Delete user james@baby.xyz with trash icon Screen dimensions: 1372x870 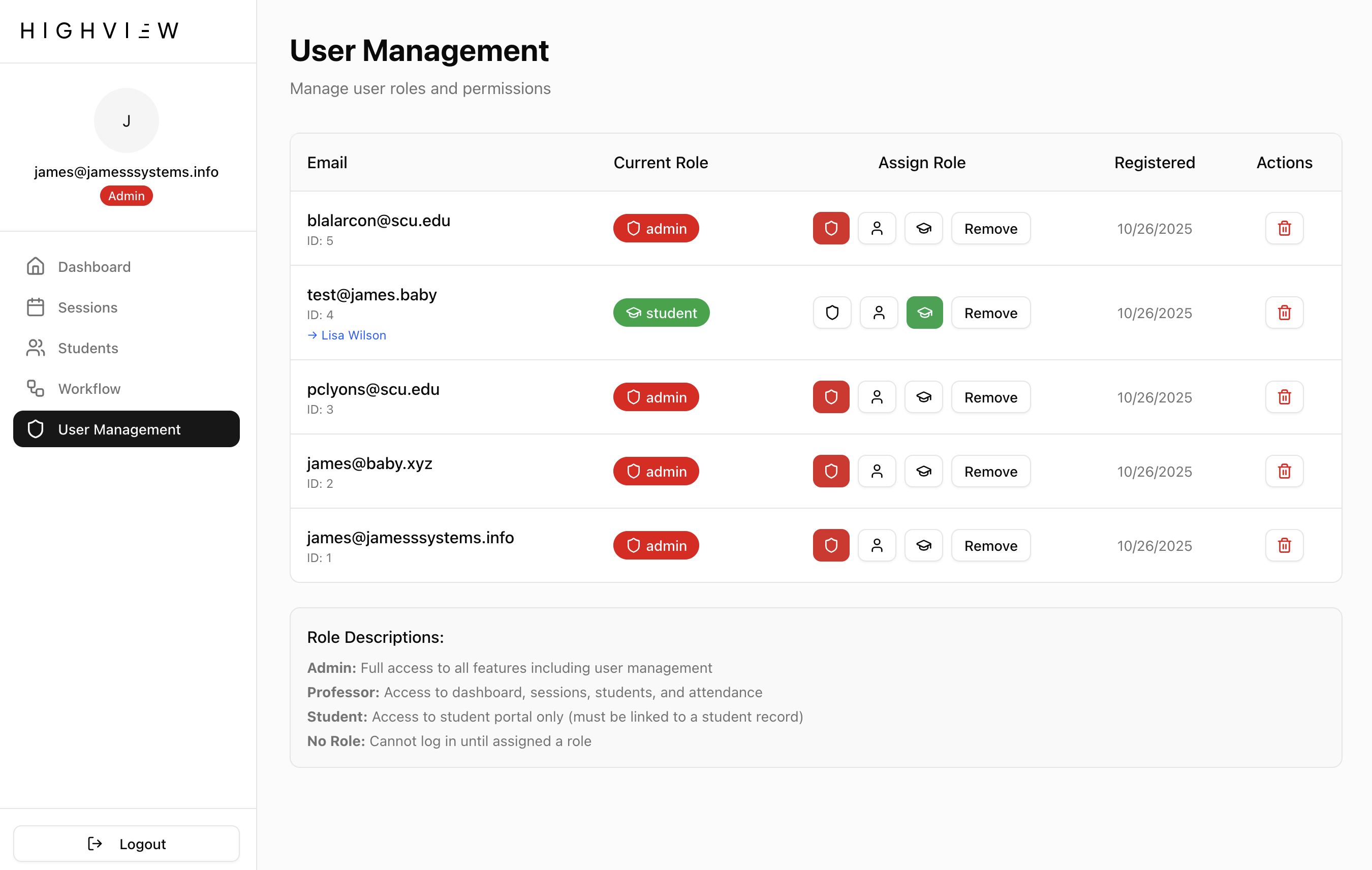point(1284,471)
